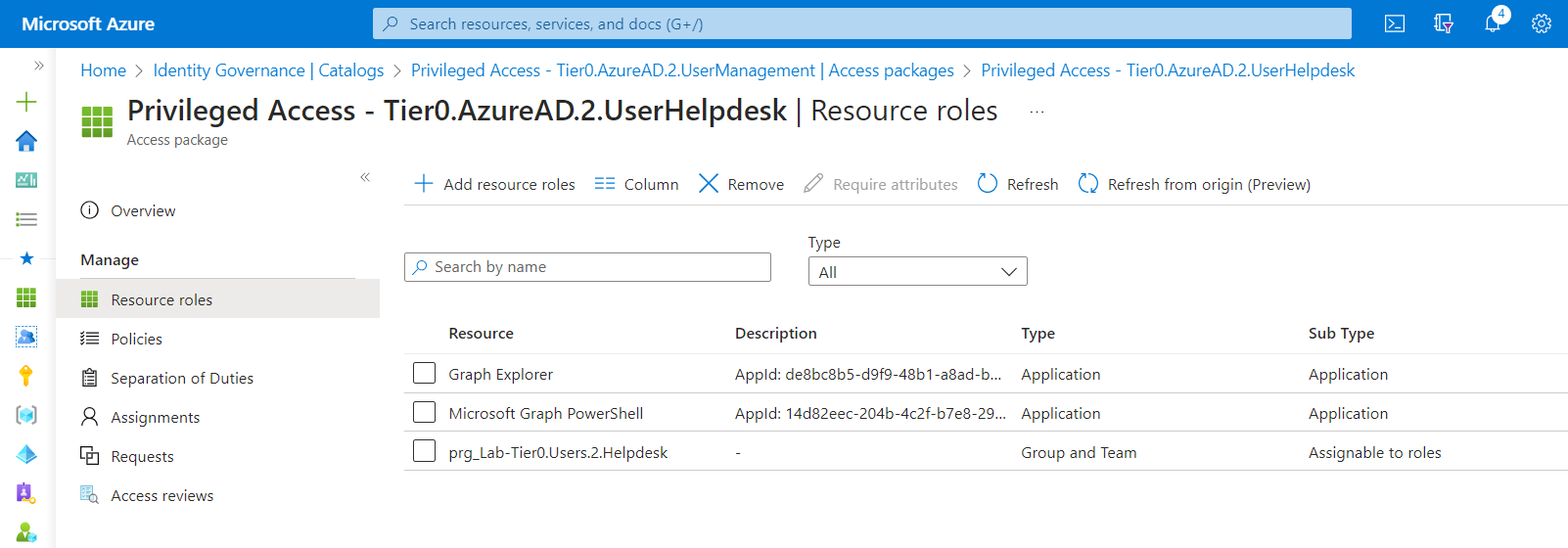The height and width of the screenshot is (548, 1568).
Task: Click the Favorites star icon
Action: point(26,258)
